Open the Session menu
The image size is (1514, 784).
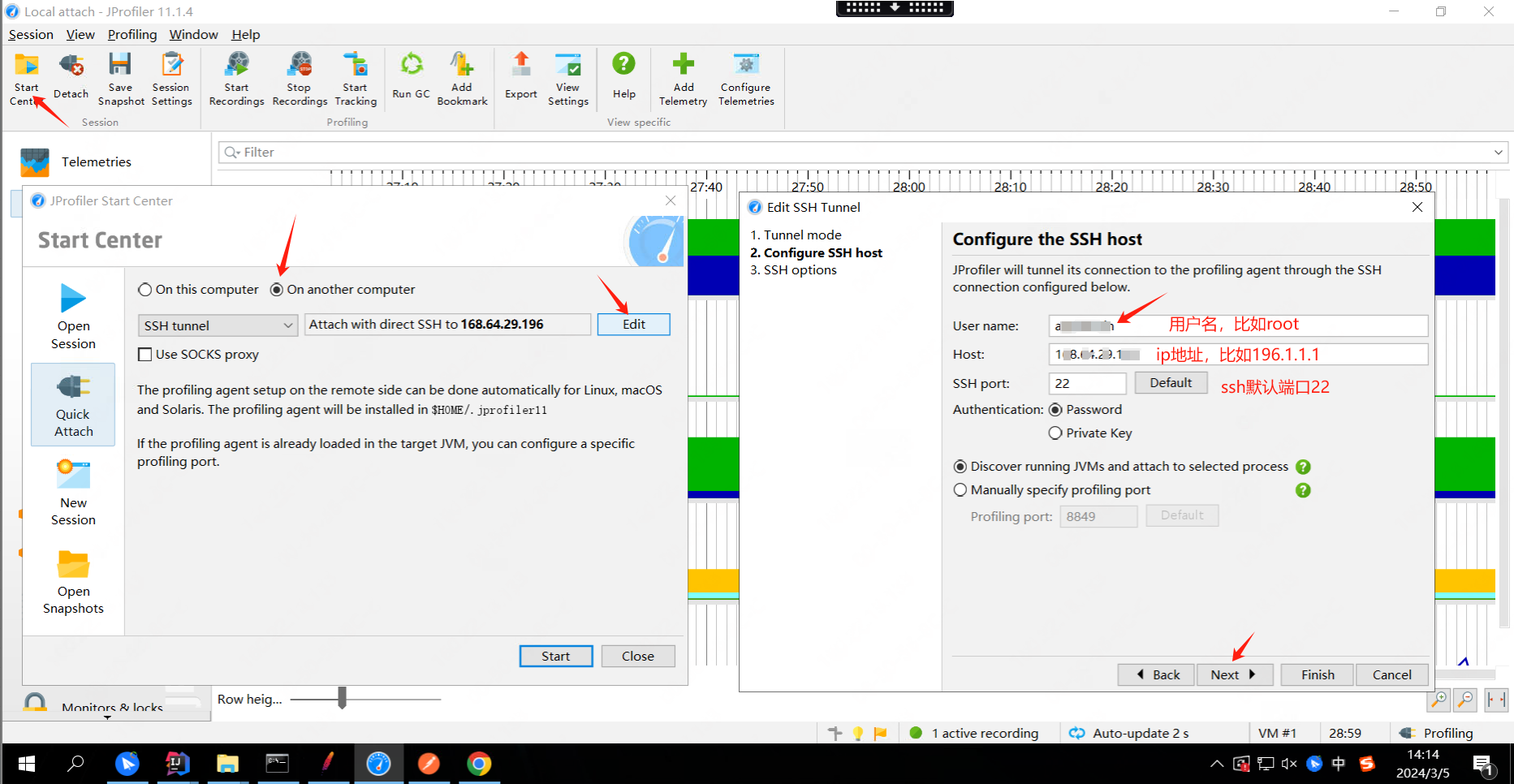click(x=31, y=35)
